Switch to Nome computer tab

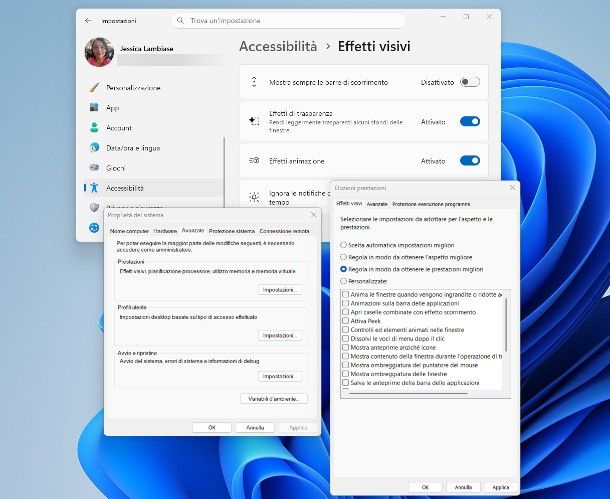(x=129, y=231)
